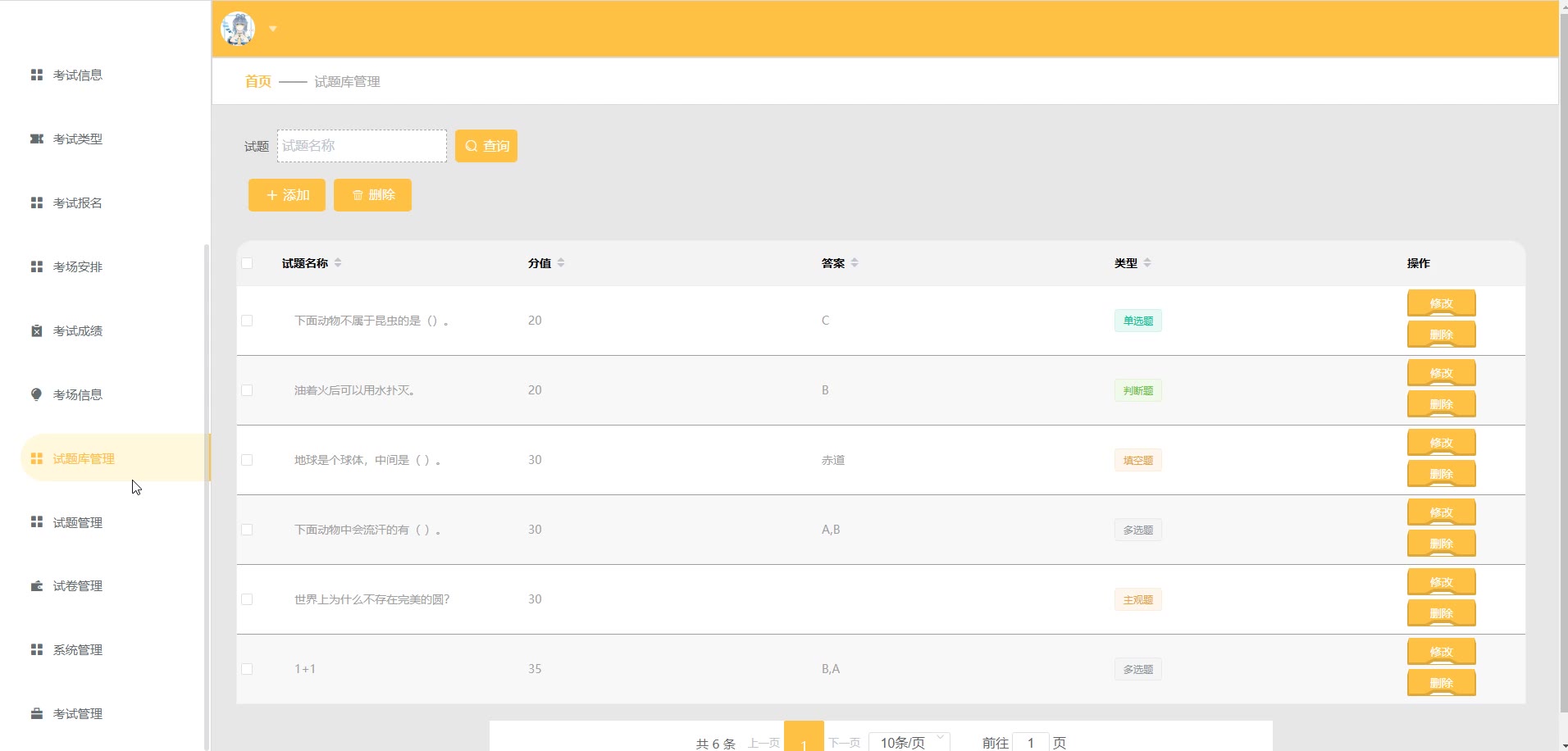
Task: Click the sidebar vertical scrollbar
Action: point(207,492)
